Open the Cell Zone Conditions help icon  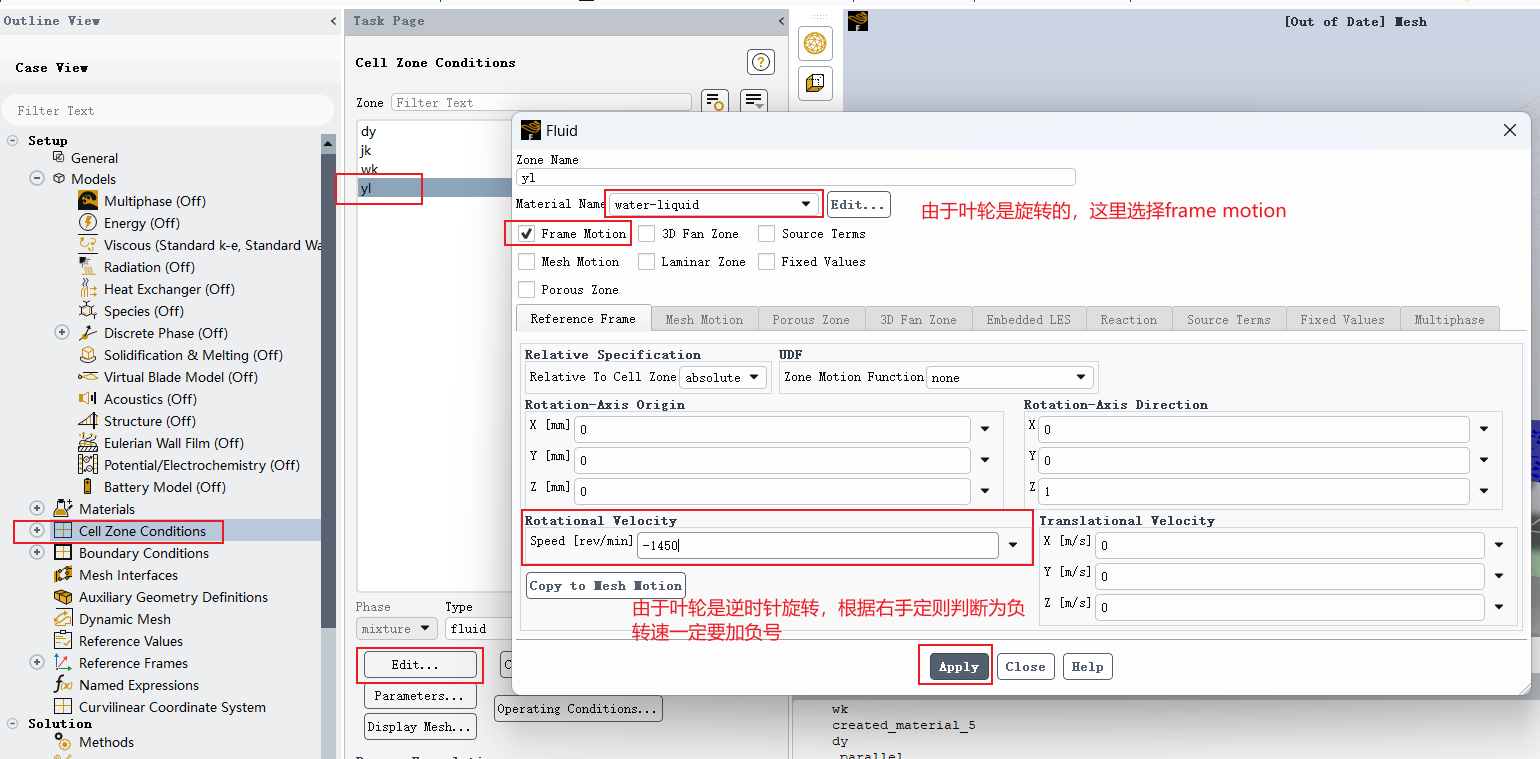tap(761, 62)
